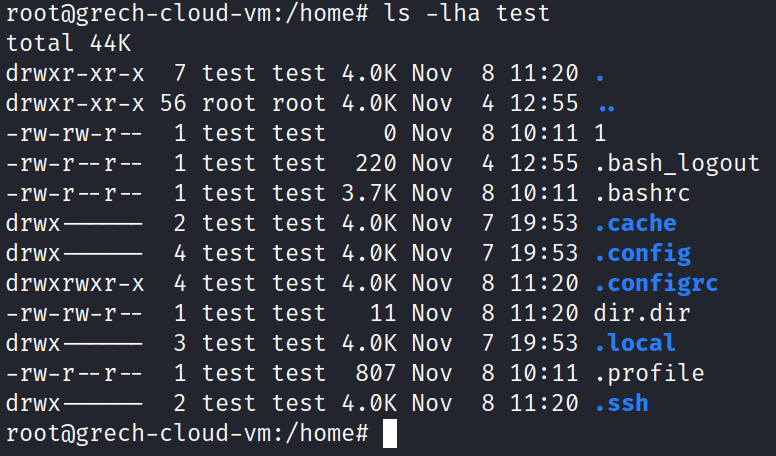Image resolution: width=776 pixels, height=456 pixels.
Task: Click the 'root root' owner text
Action: [264, 103]
